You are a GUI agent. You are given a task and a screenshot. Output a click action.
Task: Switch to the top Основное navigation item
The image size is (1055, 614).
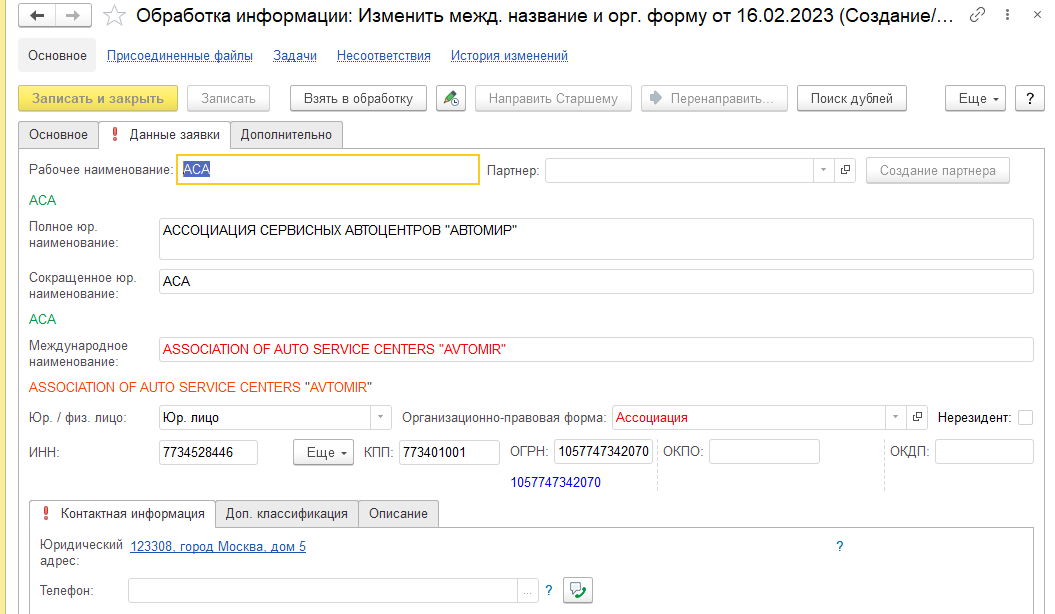click(57, 56)
